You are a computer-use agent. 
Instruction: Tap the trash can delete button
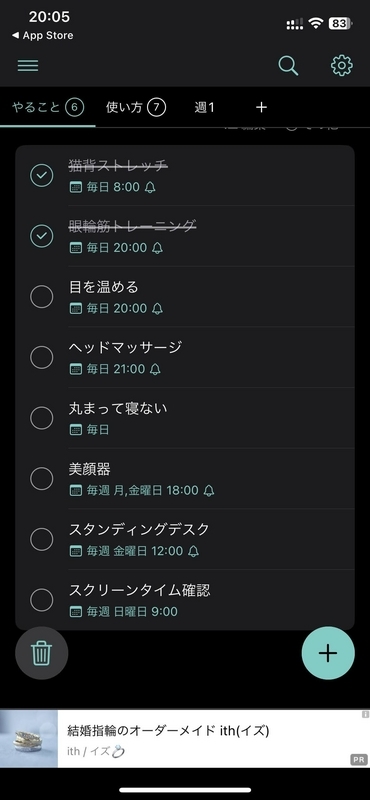click(41, 653)
